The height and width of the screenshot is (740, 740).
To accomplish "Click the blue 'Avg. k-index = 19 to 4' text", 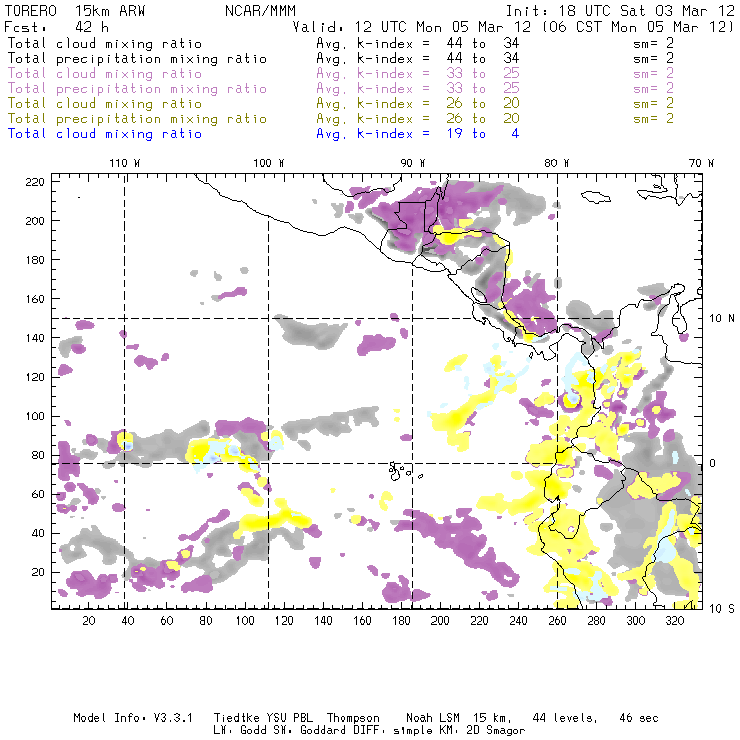I will pyautogui.click(x=418, y=134).
